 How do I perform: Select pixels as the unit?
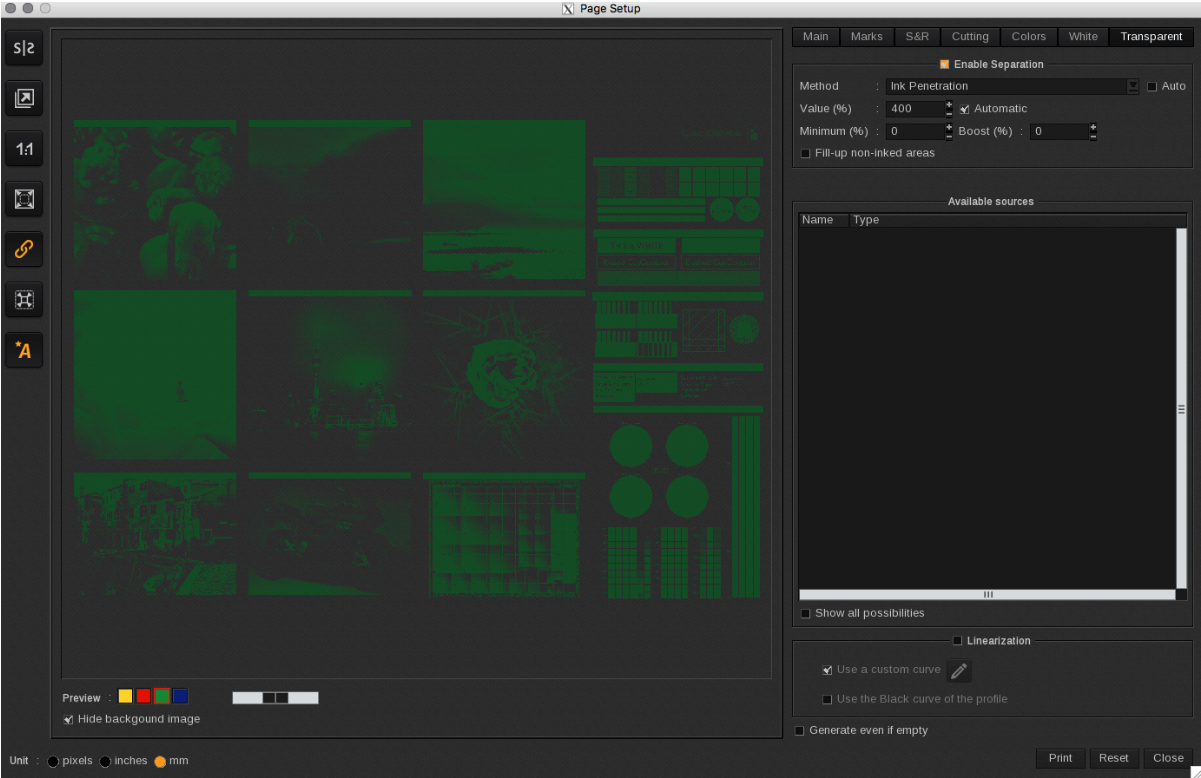pyautogui.click(x=53, y=761)
